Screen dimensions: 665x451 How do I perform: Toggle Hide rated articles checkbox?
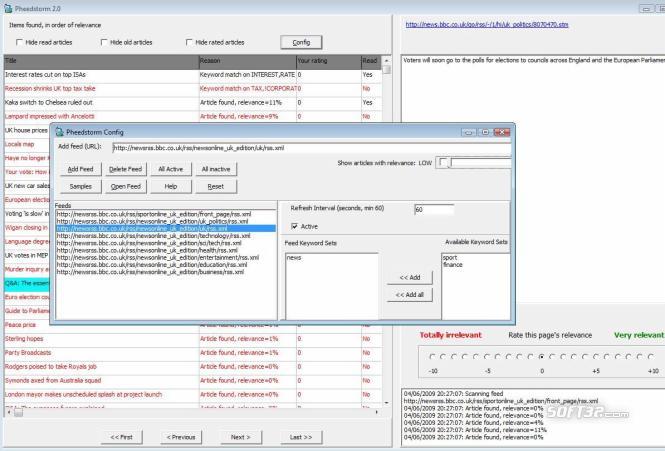(189, 42)
